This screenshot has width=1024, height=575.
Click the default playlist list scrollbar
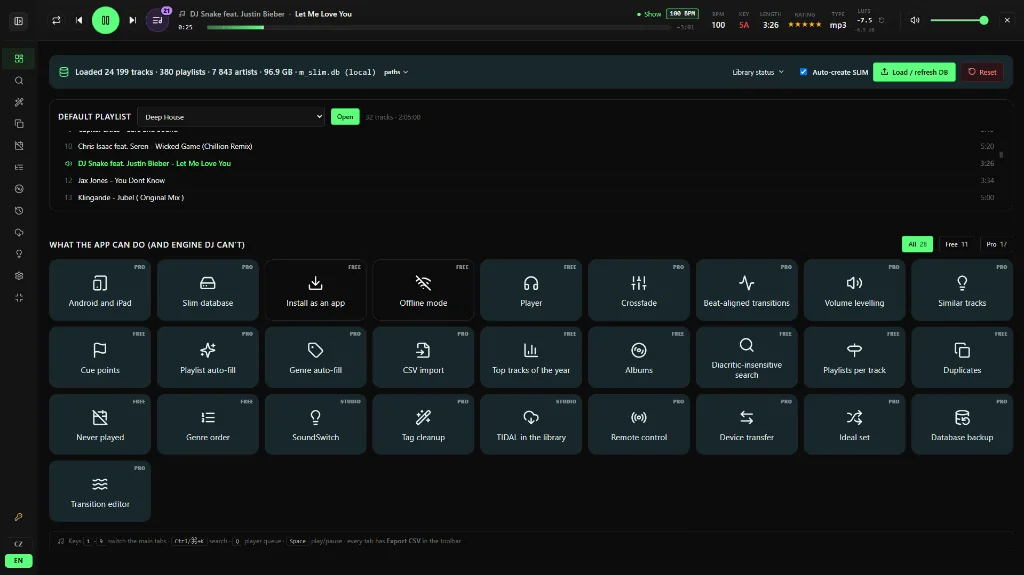click(x=1001, y=155)
